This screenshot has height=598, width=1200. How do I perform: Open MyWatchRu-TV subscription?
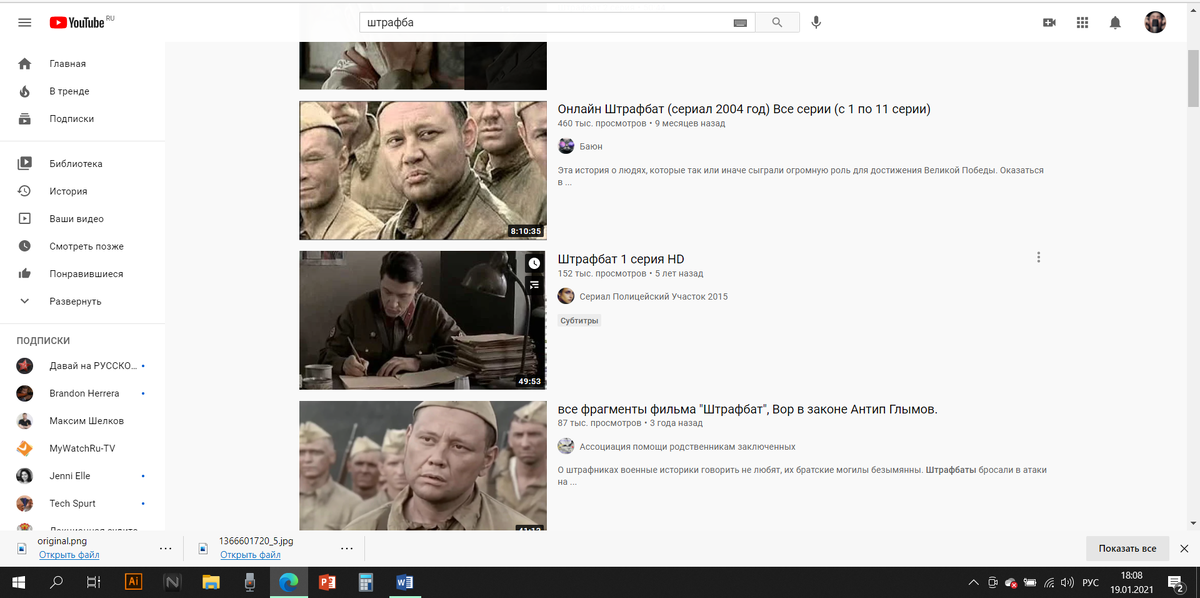[x=82, y=448]
